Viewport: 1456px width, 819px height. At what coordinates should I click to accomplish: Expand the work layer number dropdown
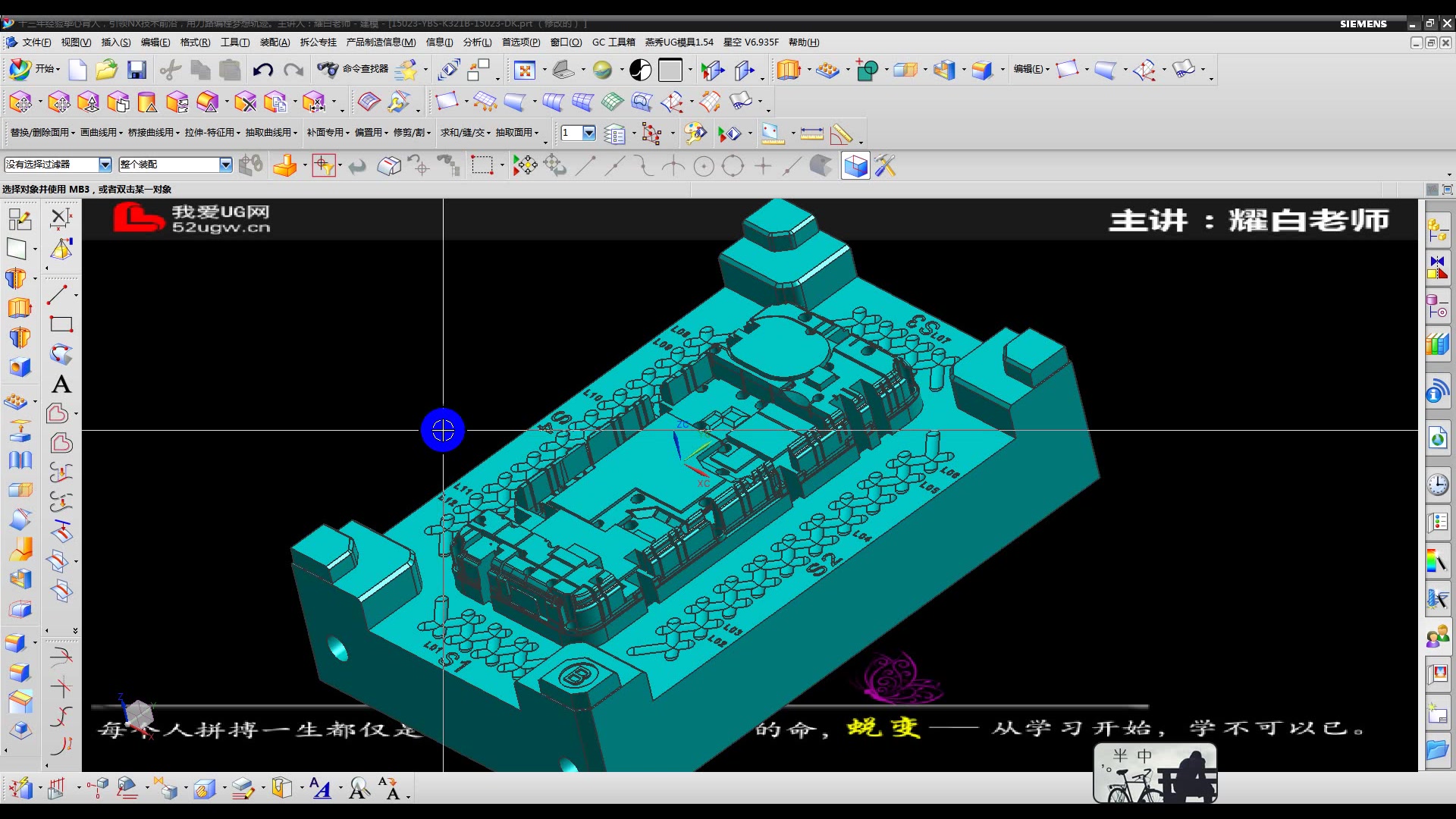[588, 133]
